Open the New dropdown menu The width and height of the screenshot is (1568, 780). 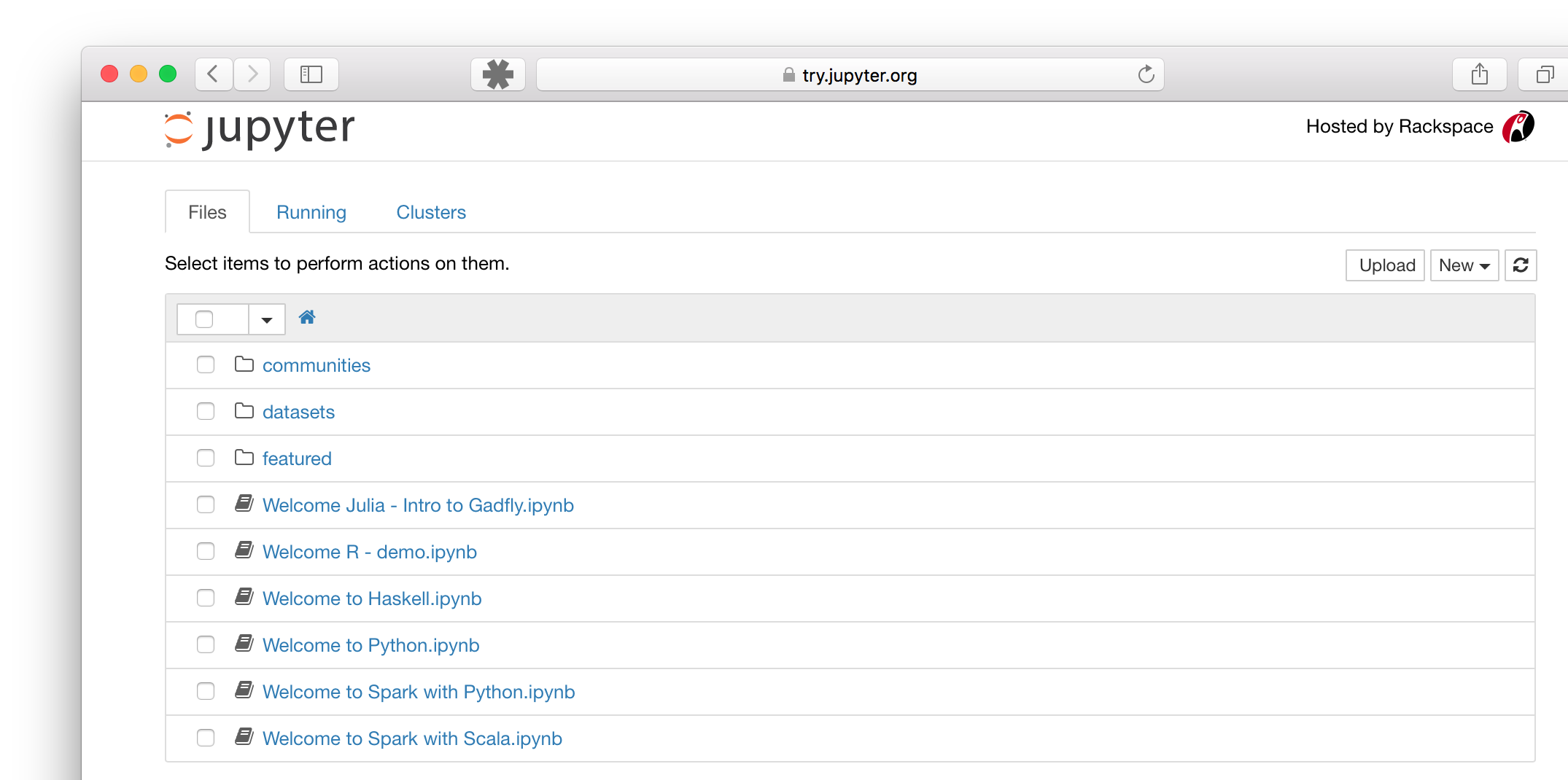point(1464,265)
